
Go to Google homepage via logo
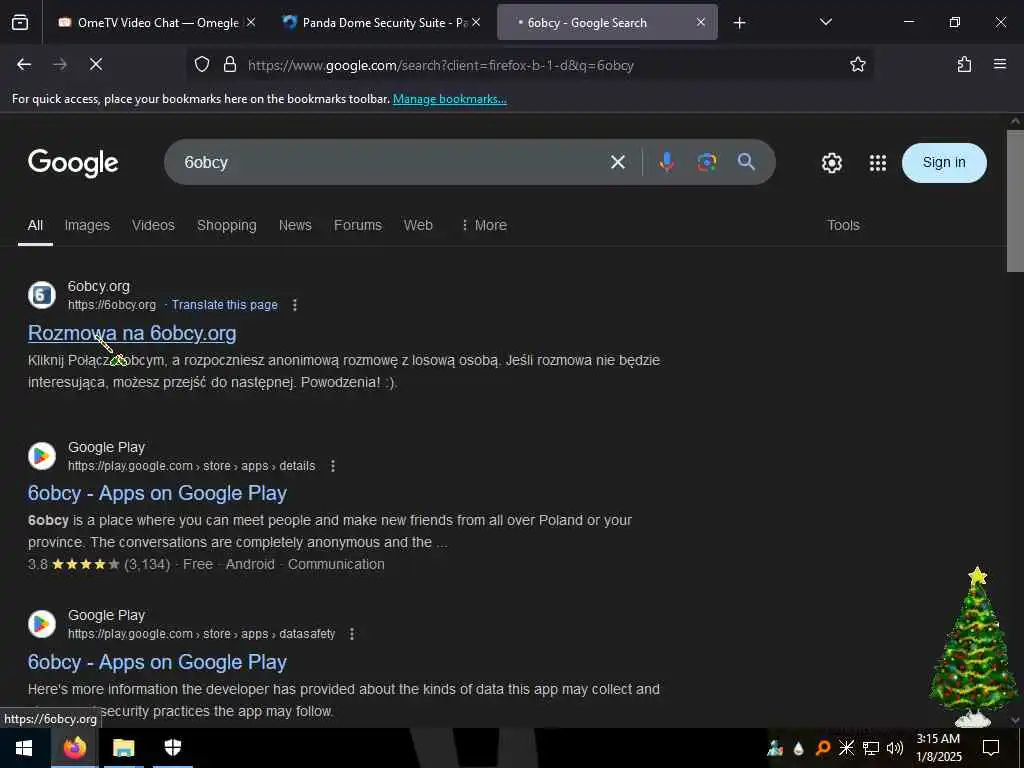73,163
